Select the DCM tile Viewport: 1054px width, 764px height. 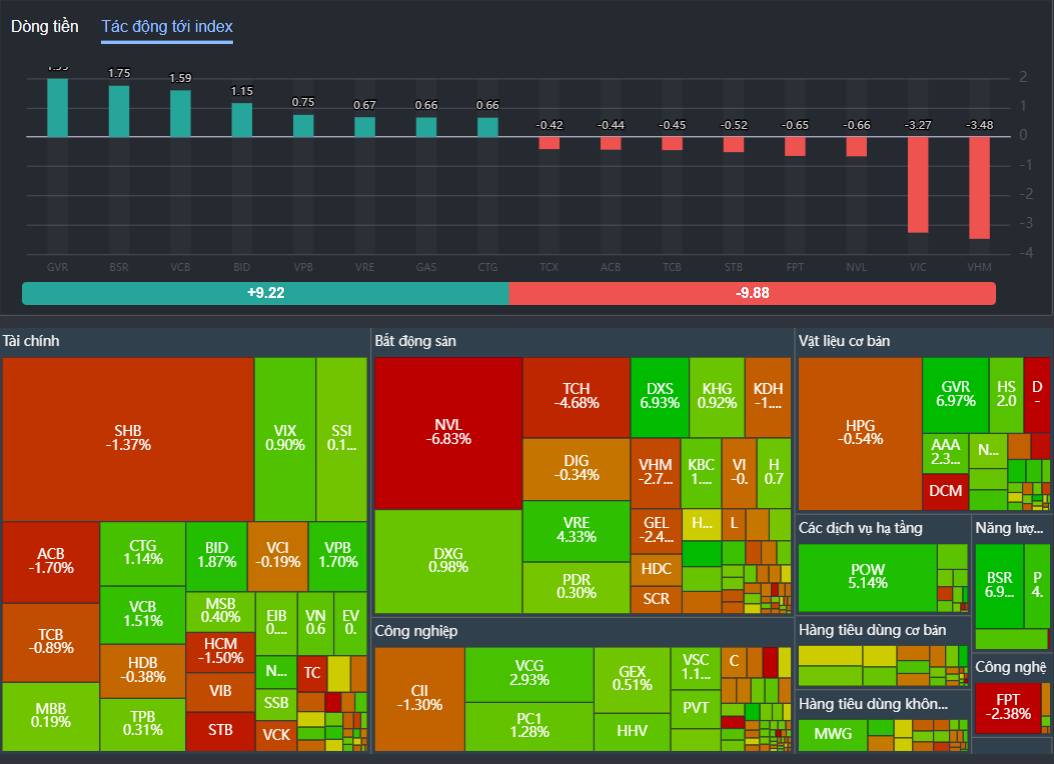pyautogui.click(x=945, y=492)
